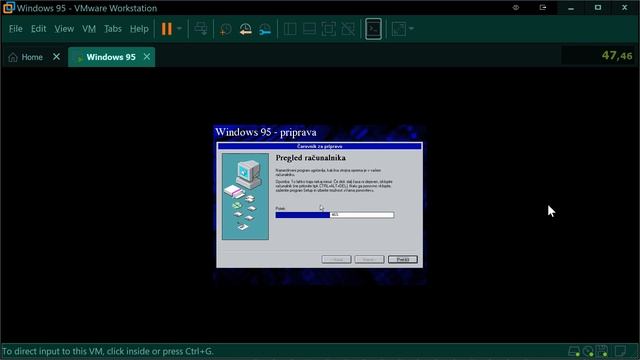Click the VMware Workstation title bar logo

pos(9,8)
